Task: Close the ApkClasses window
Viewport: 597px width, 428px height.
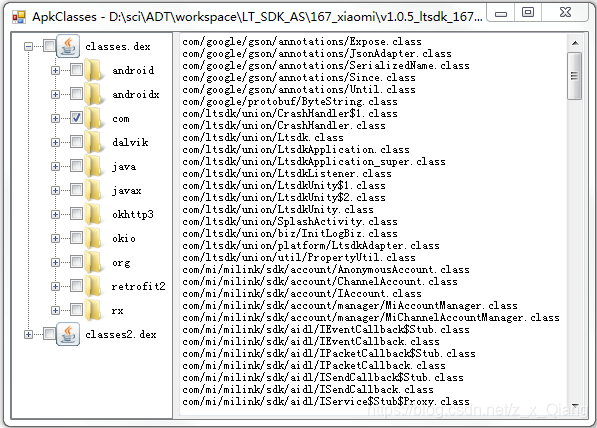Action: [566, 13]
